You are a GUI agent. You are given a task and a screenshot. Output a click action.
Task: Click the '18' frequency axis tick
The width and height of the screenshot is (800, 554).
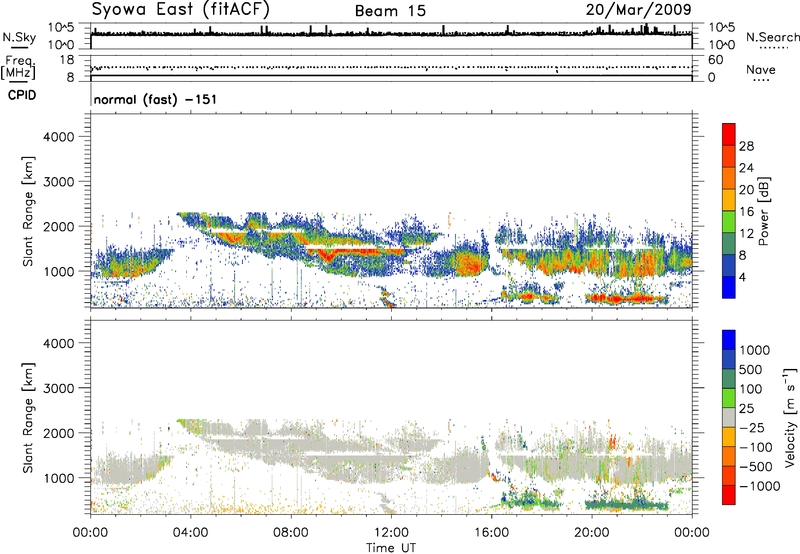tap(67, 60)
